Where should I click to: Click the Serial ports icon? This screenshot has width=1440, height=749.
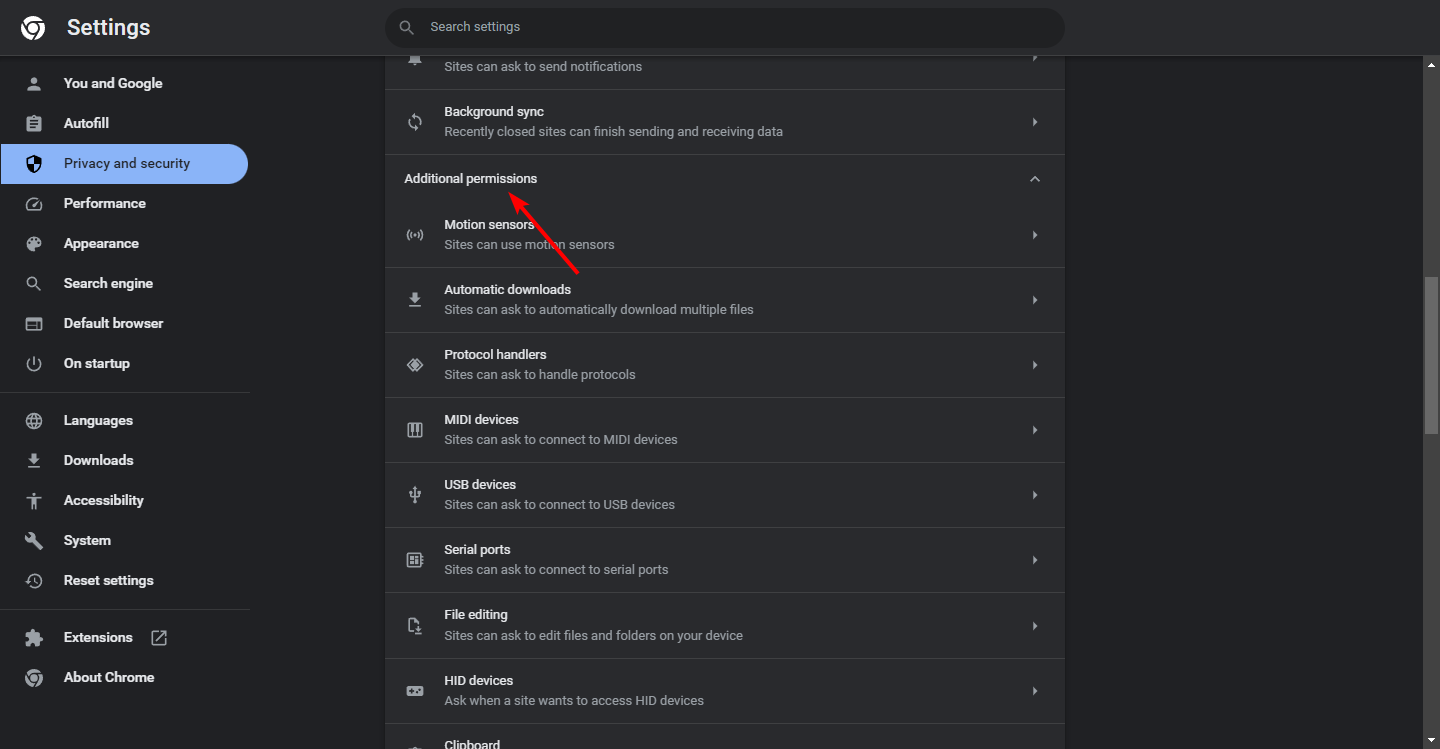(415, 560)
